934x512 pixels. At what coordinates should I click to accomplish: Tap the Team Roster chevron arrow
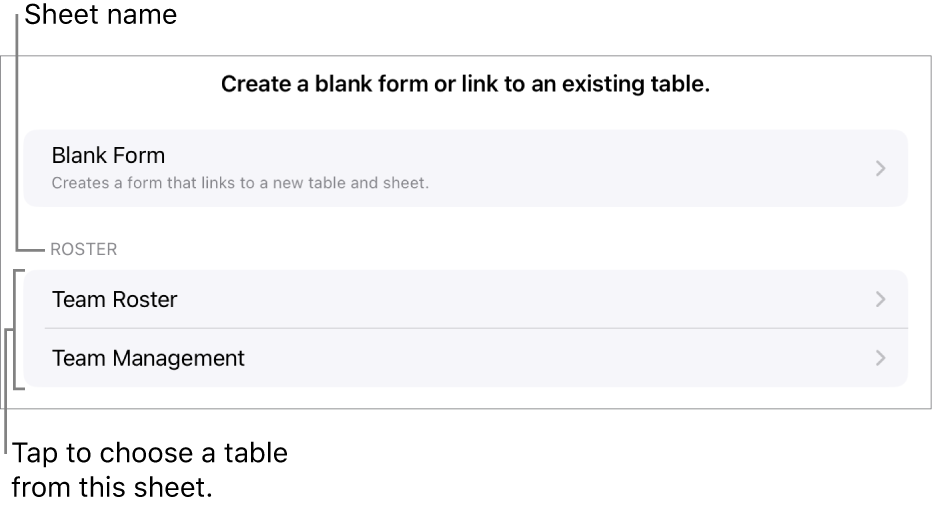[880, 299]
